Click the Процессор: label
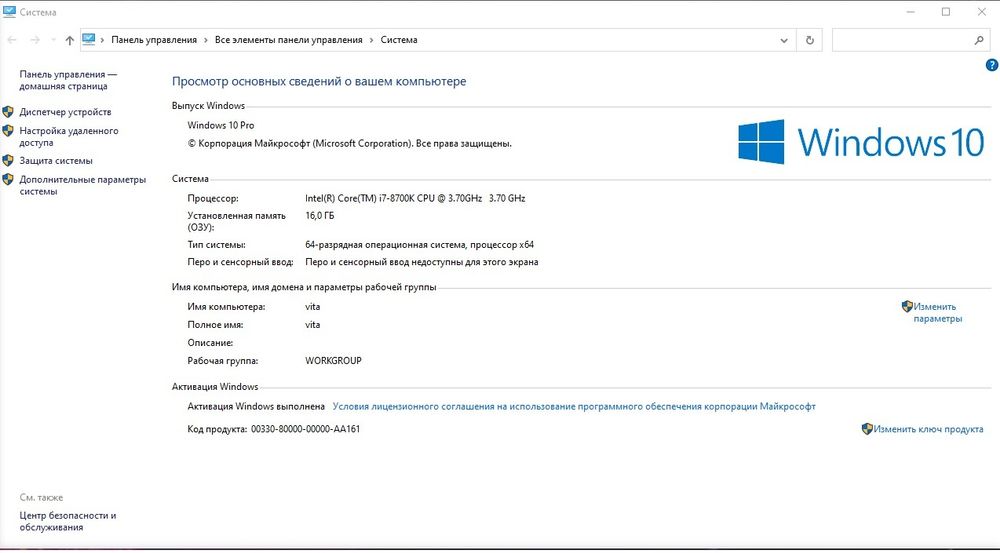This screenshot has height=553, width=1000. pyautogui.click(x=213, y=198)
